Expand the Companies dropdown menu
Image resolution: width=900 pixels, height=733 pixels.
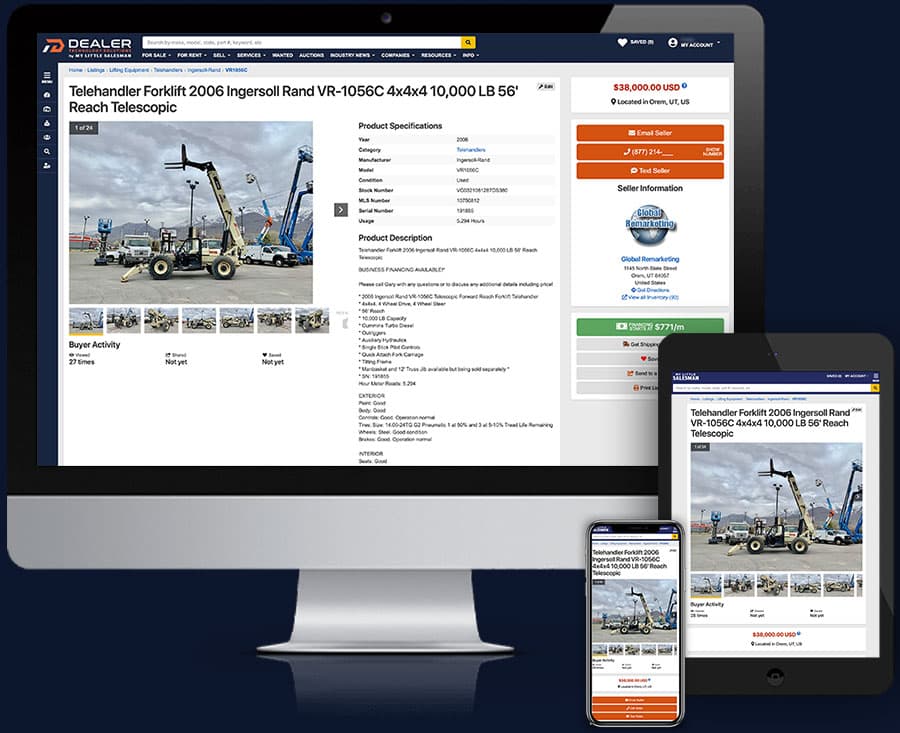tap(398, 55)
